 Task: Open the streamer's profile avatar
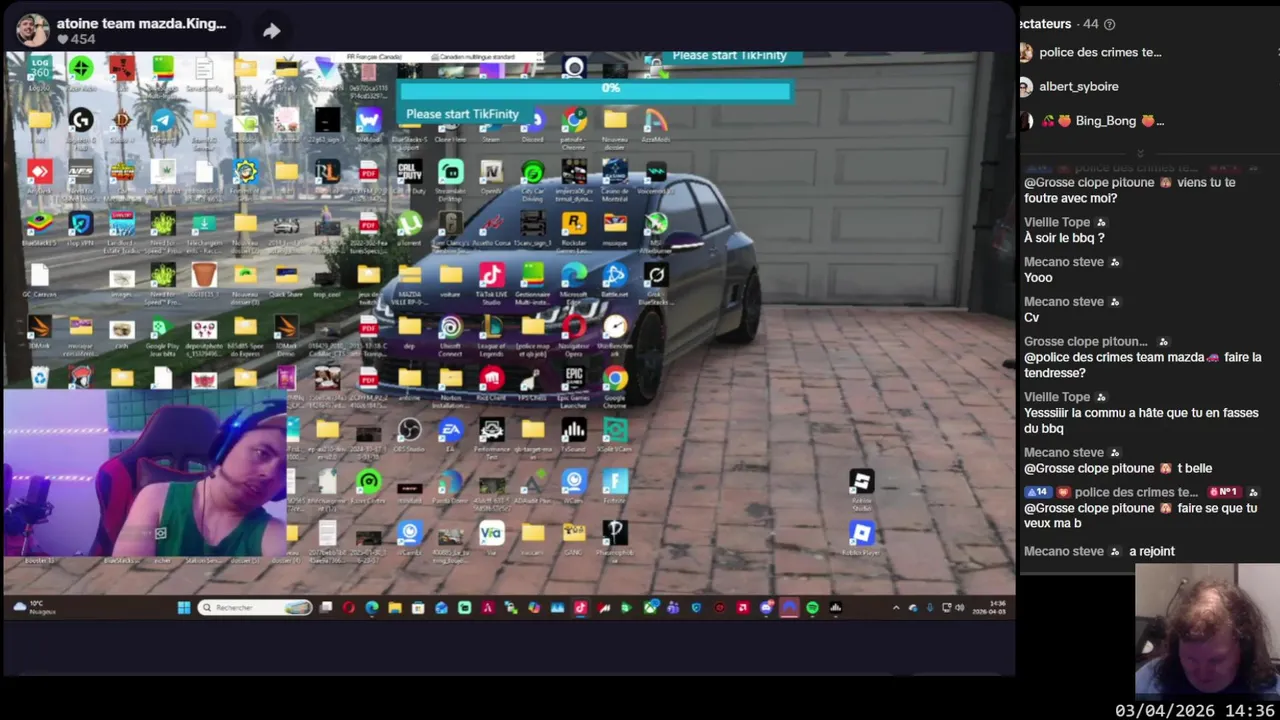[32, 30]
